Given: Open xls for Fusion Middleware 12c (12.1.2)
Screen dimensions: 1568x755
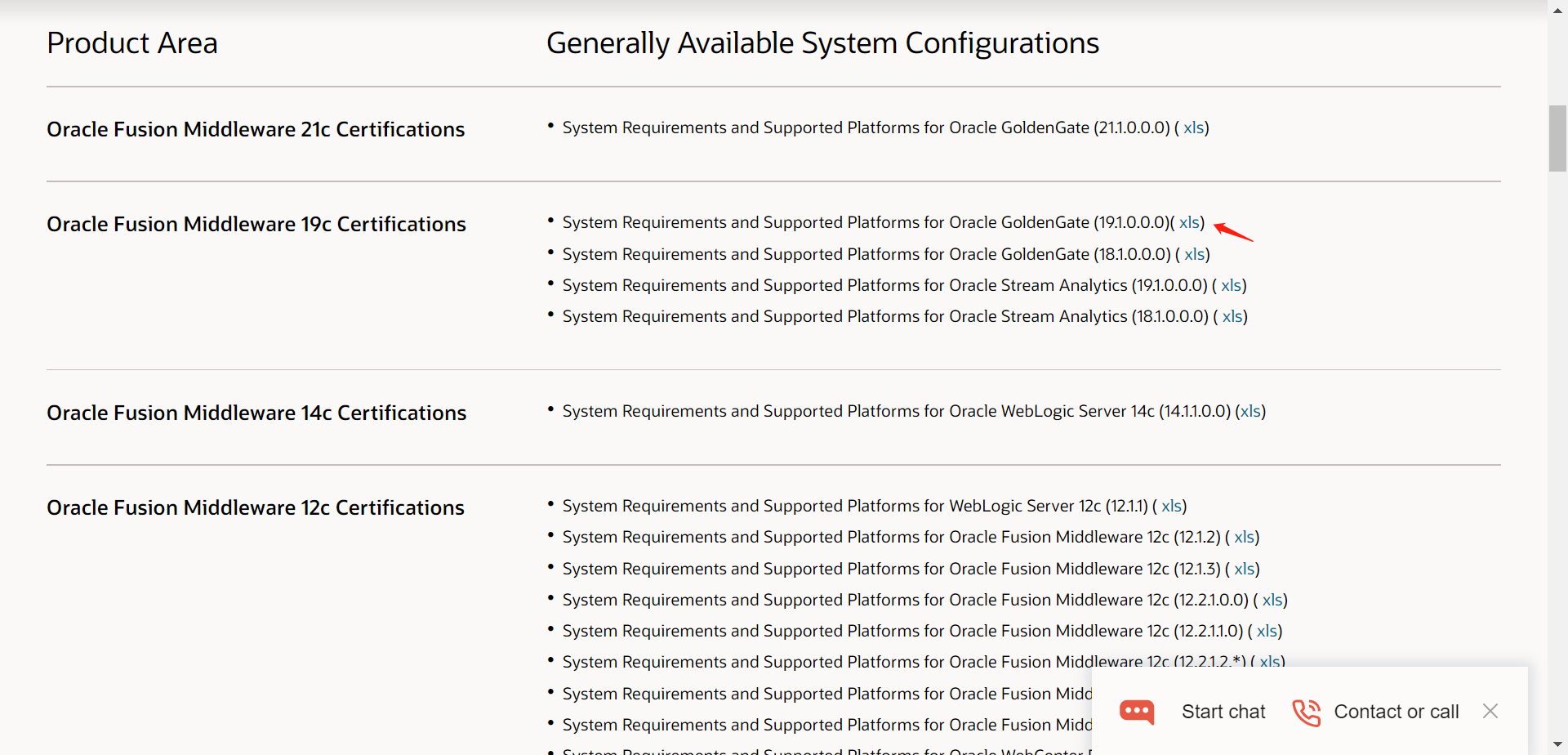Looking at the screenshot, I should 1244,538.
